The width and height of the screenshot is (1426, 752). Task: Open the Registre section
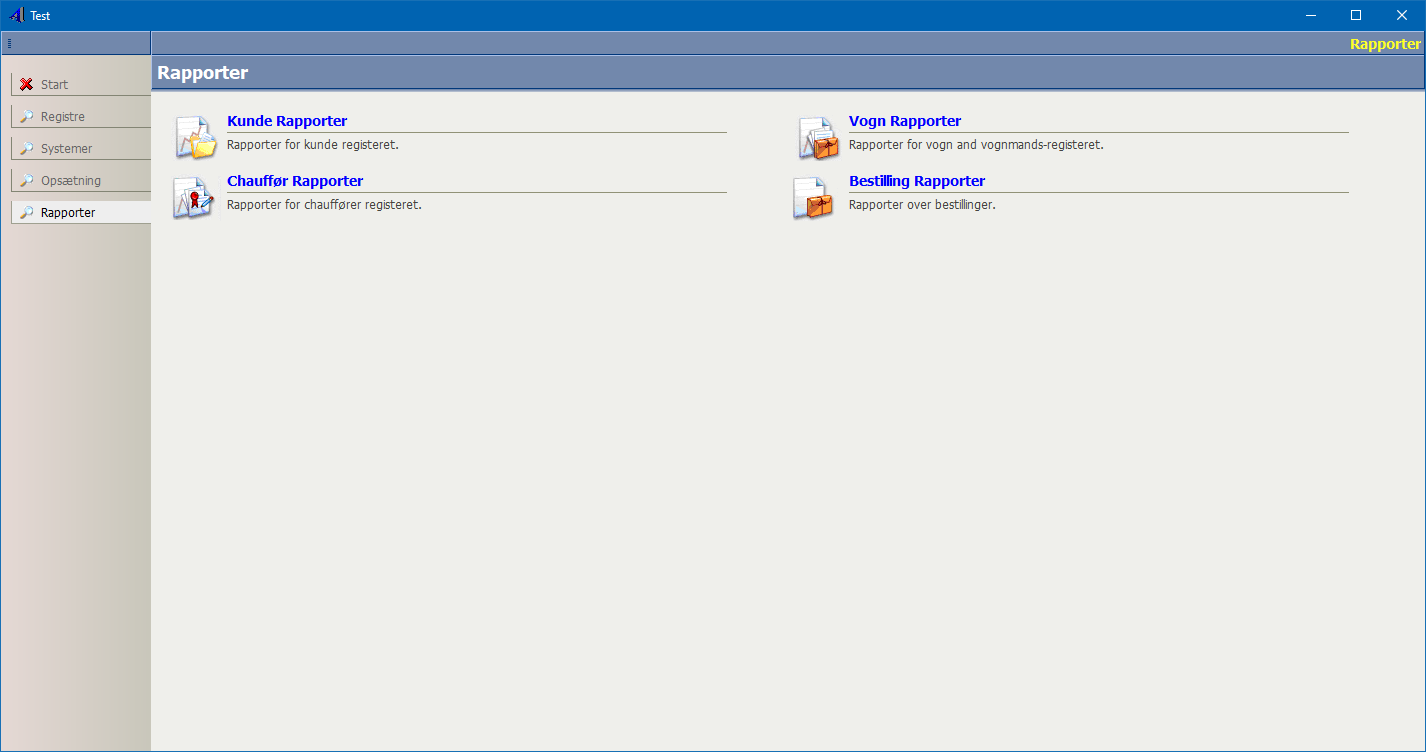81,117
